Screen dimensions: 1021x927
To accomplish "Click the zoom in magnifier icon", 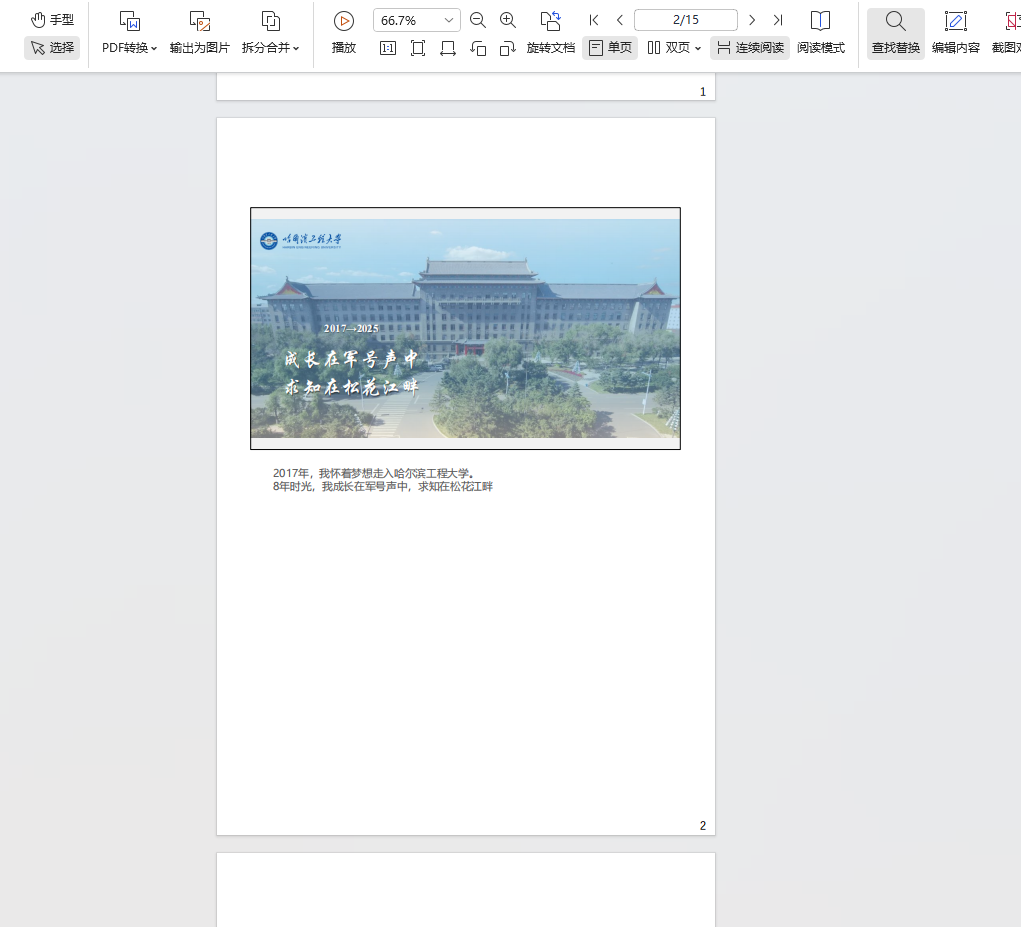I will 508,20.
